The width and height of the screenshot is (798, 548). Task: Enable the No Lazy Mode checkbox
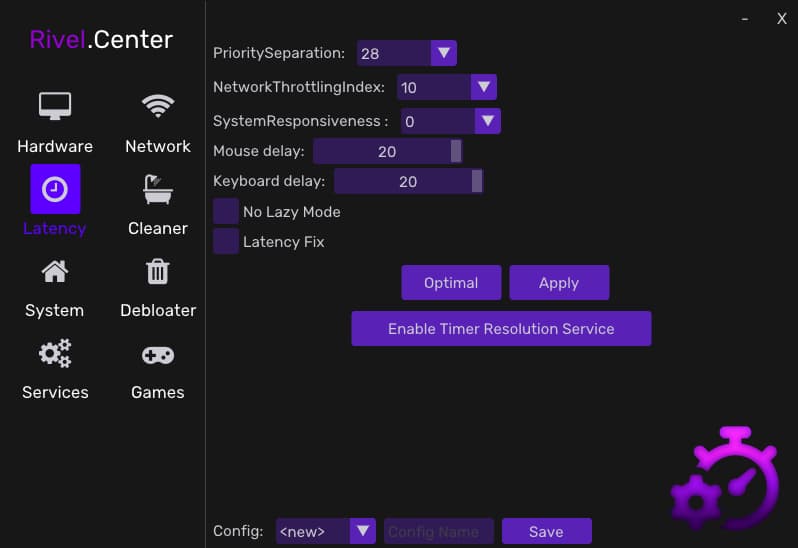pyautogui.click(x=225, y=211)
